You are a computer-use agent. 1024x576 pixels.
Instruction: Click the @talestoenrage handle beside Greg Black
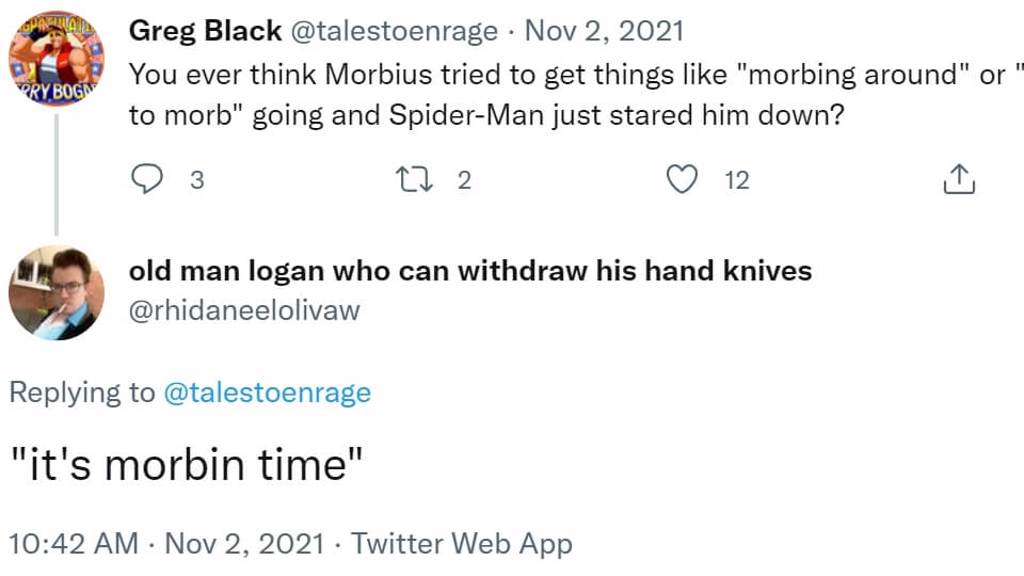coord(393,31)
